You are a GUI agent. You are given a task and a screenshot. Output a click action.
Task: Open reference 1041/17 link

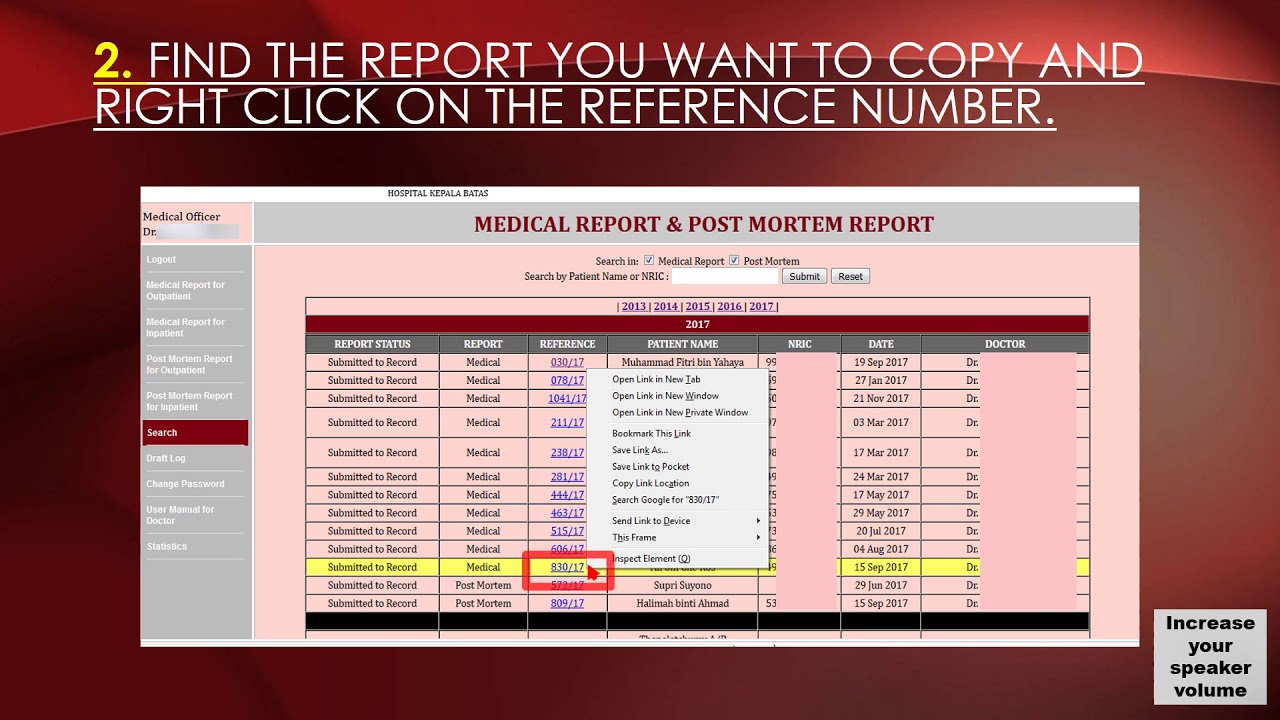[x=567, y=399]
